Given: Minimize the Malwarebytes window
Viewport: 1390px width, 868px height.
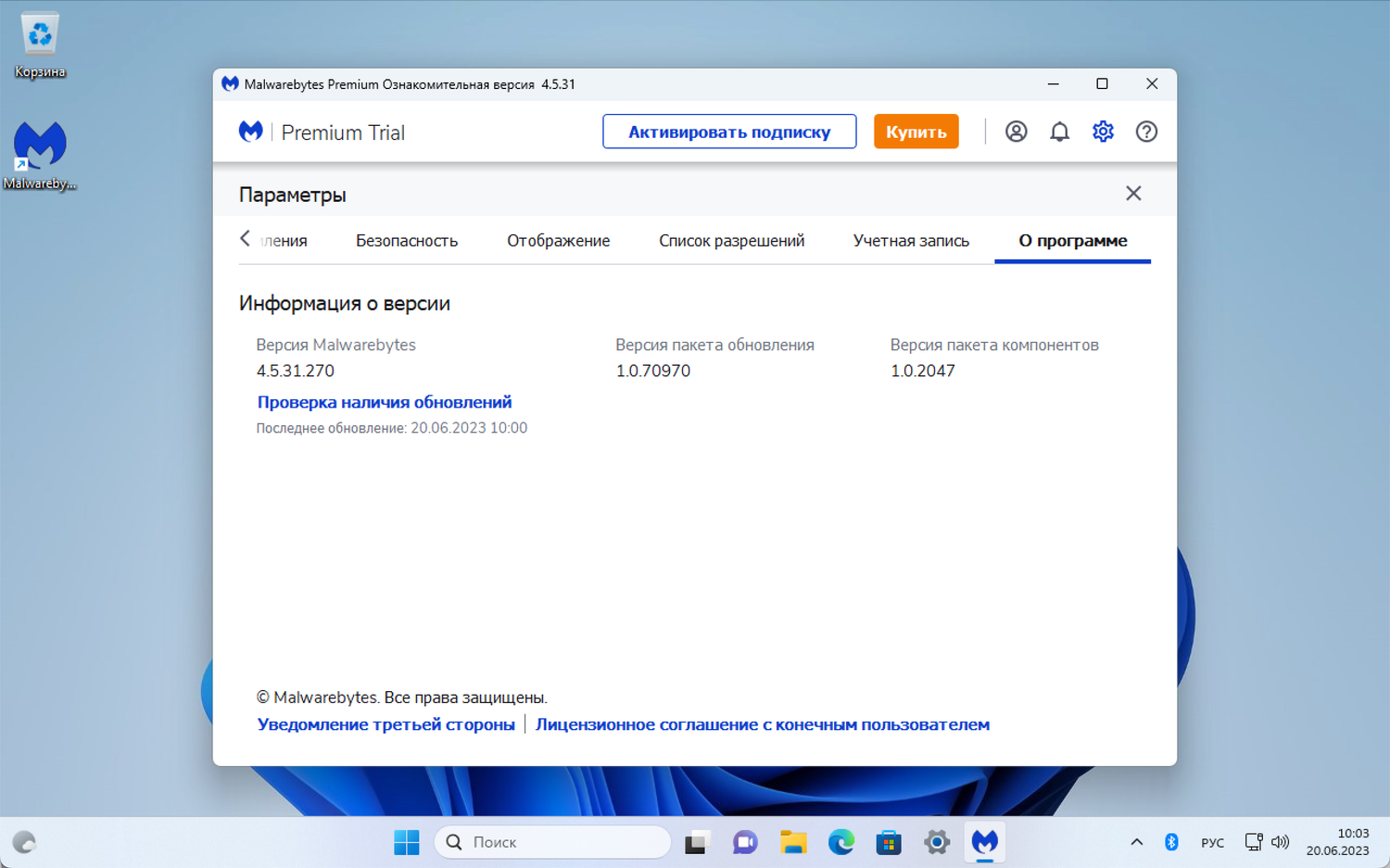Looking at the screenshot, I should [x=1053, y=84].
